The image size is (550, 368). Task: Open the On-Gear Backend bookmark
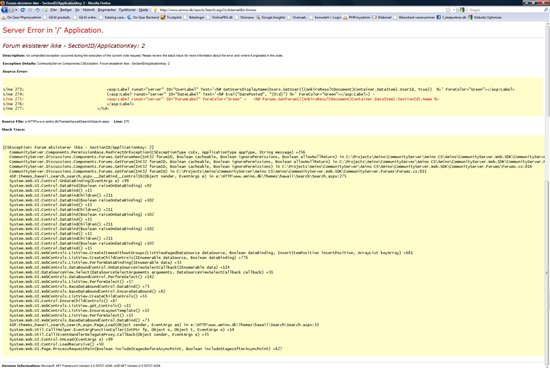click(143, 17)
